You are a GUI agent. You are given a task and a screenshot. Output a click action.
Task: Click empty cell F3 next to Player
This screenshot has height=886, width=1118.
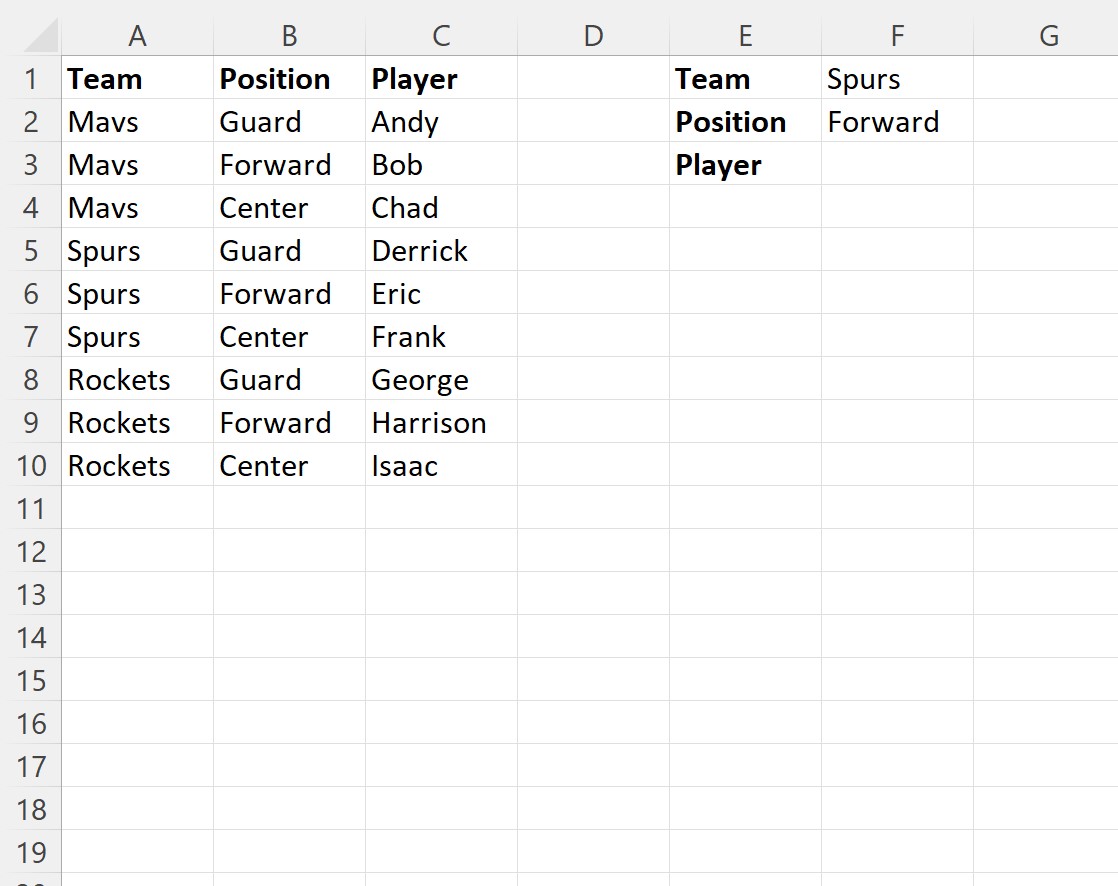tap(897, 165)
